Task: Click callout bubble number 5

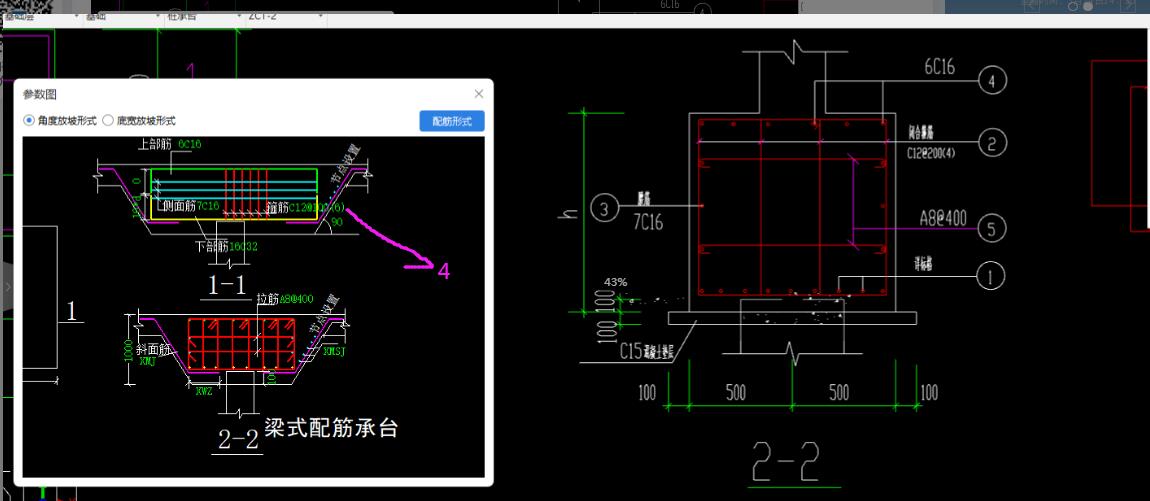Action: pyautogui.click(x=992, y=228)
